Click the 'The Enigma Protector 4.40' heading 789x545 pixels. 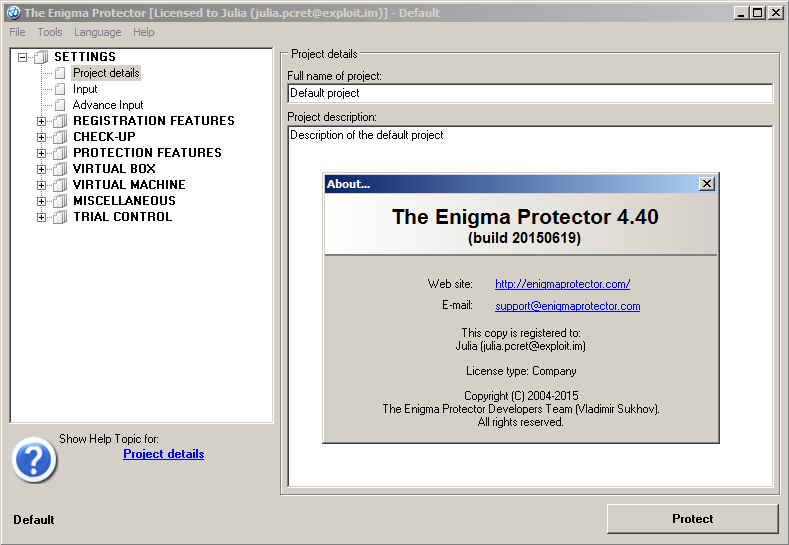tap(525, 217)
